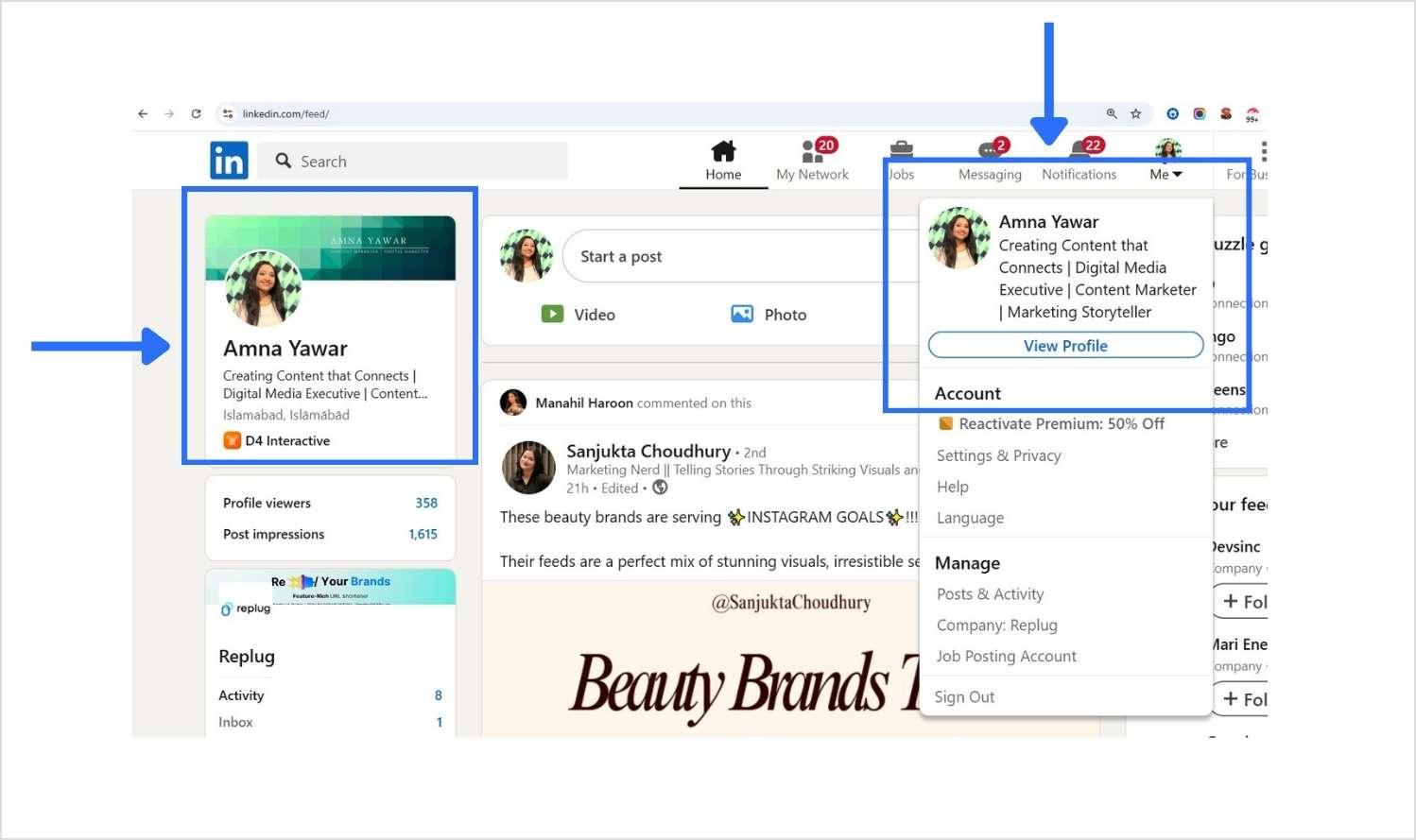Click Reactivate Premium: 50% Off link
This screenshot has width=1416, height=840.
tap(1061, 424)
